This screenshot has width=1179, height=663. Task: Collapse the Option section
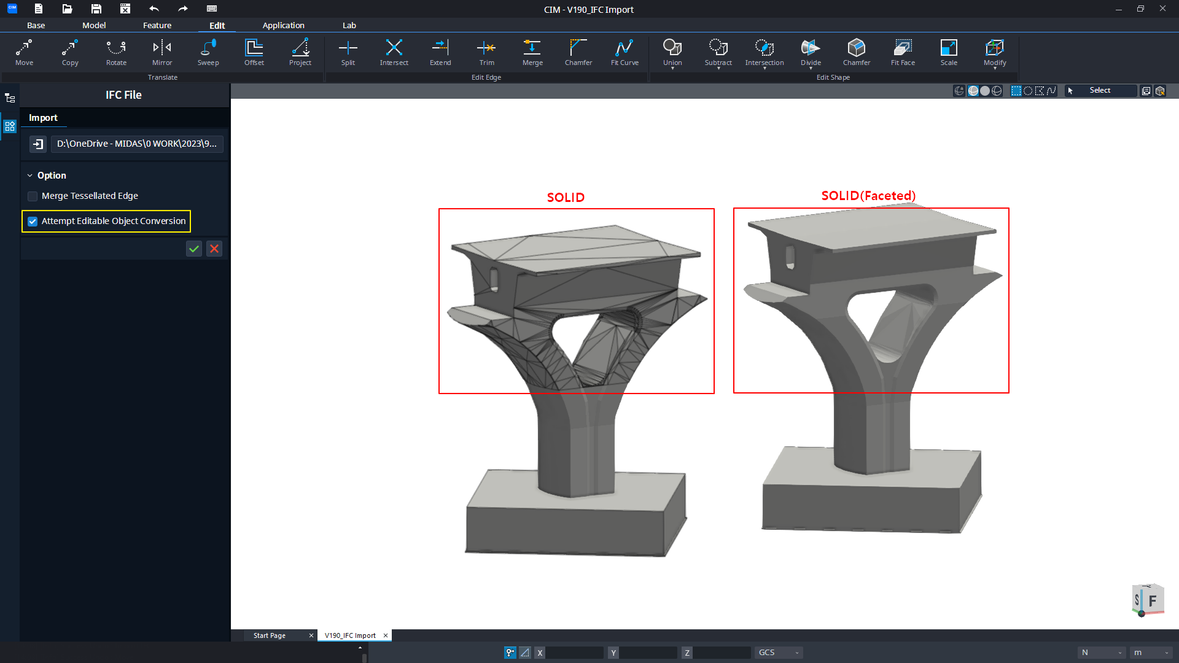coord(30,176)
